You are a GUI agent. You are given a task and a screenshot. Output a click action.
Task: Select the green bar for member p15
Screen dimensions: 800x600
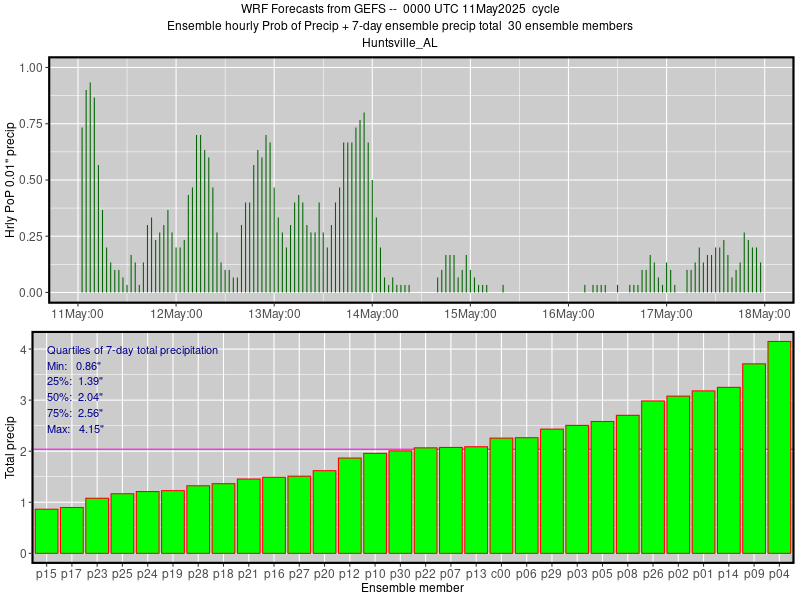pyautogui.click(x=46, y=531)
